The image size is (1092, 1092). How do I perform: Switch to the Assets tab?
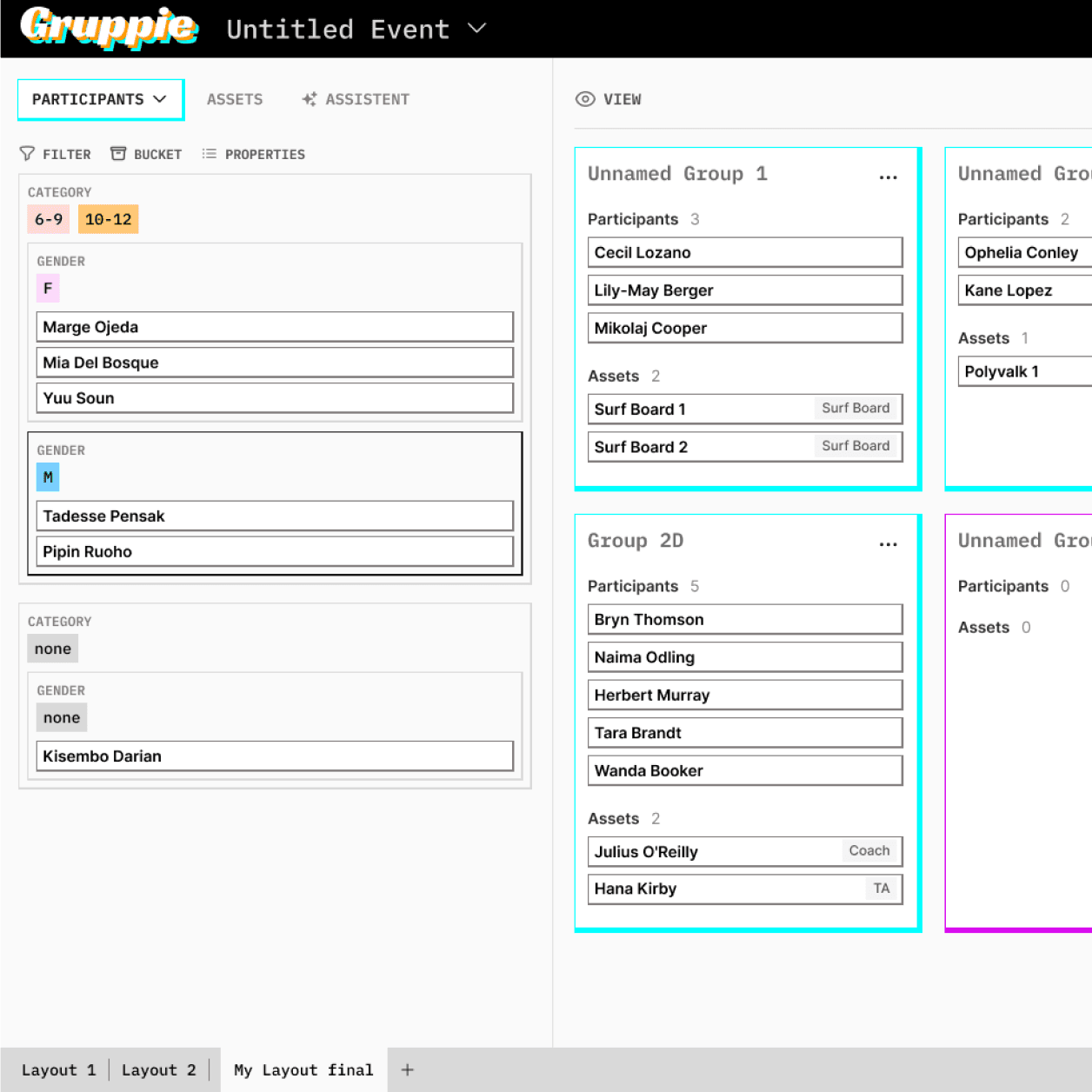(235, 99)
